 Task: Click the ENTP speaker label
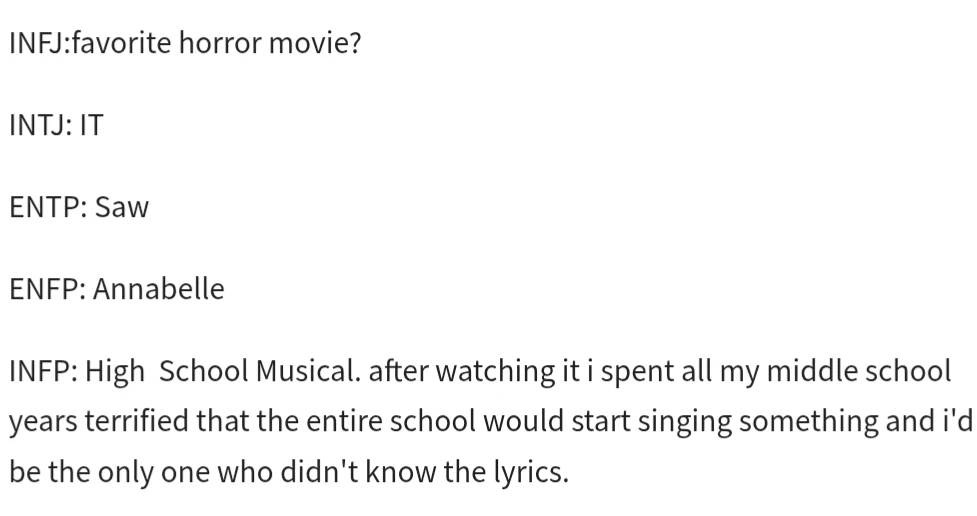tap(42, 208)
